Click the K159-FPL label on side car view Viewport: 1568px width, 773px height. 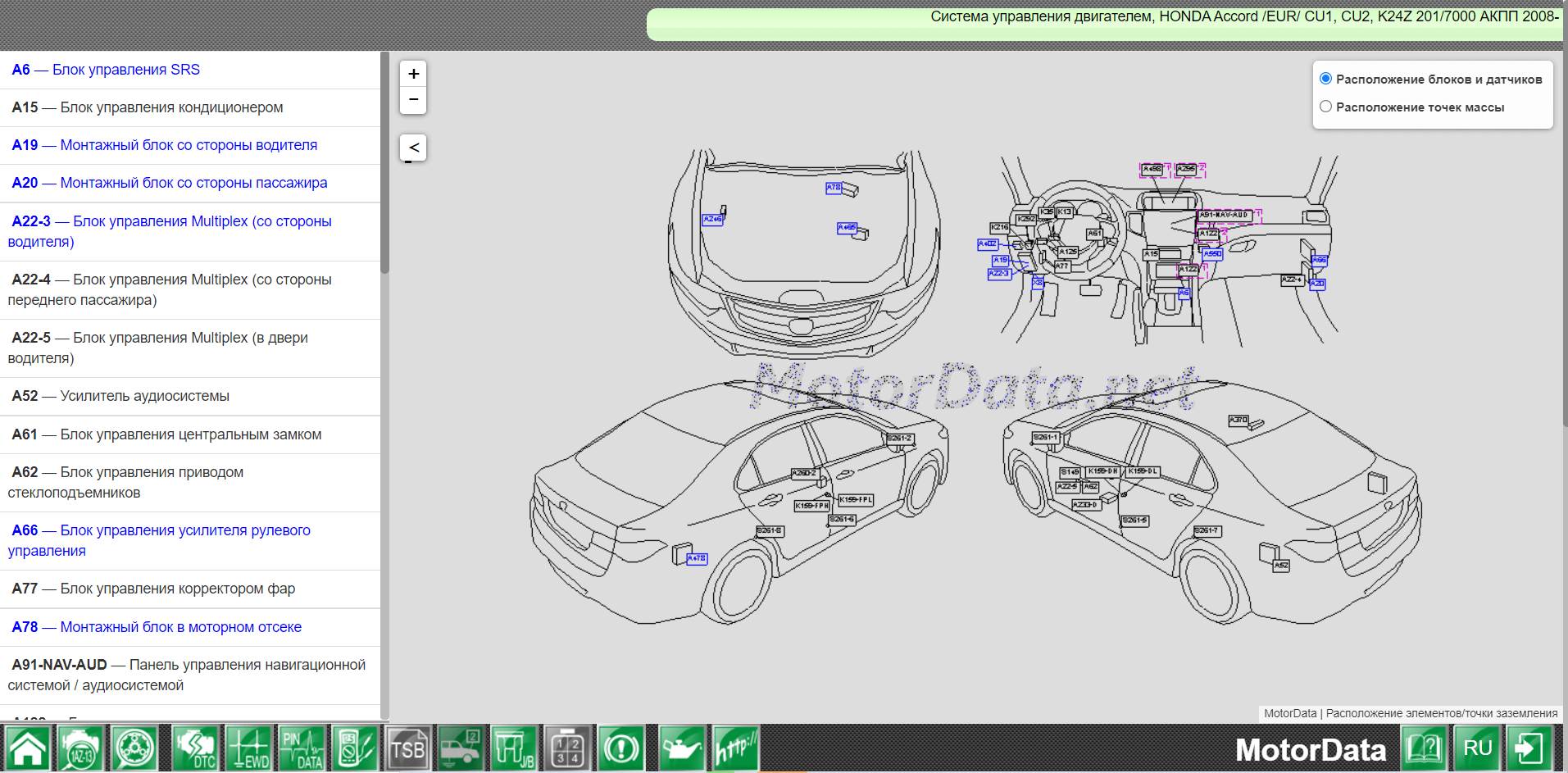point(856,499)
